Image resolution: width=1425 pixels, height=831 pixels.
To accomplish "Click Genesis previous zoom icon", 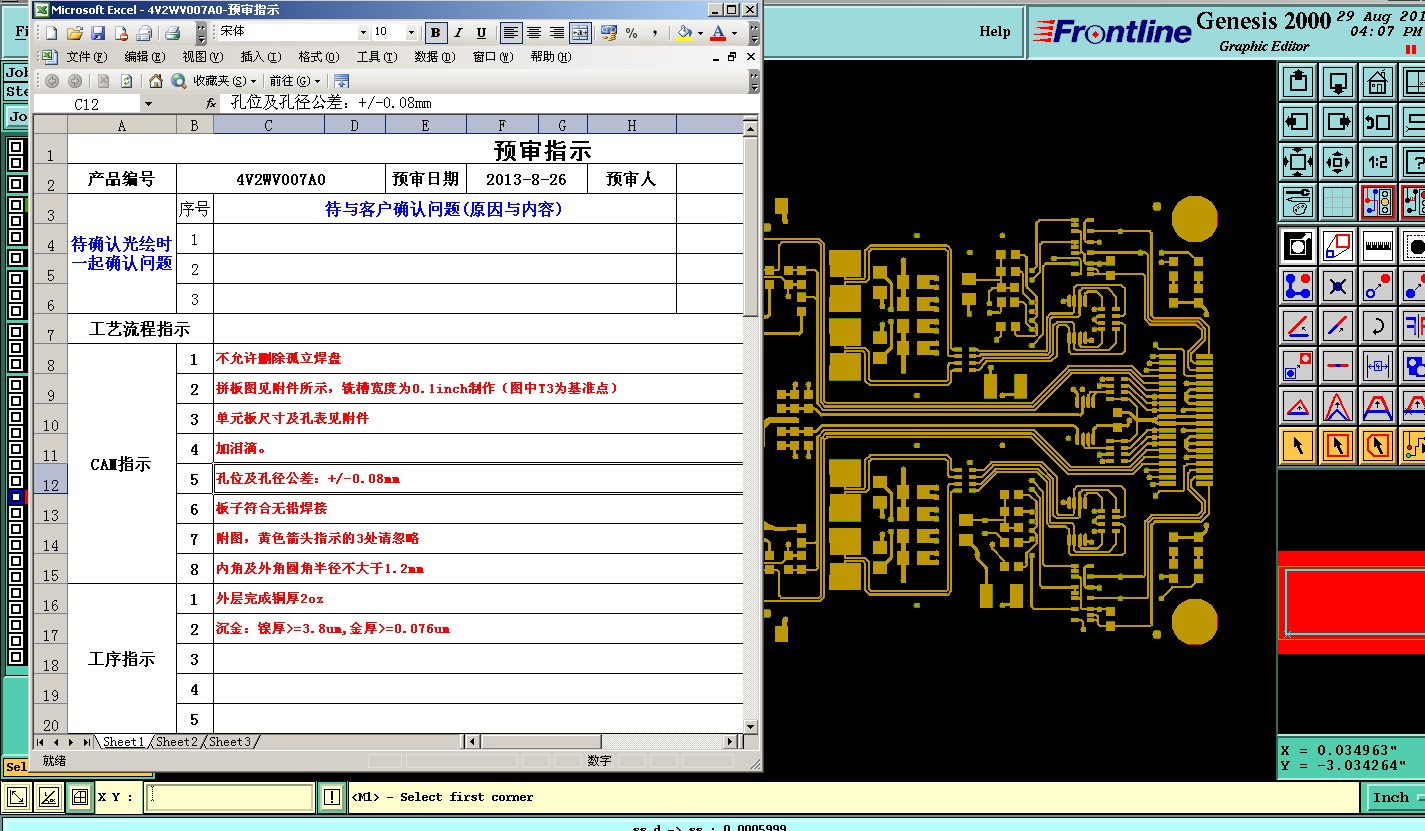I will (x=1378, y=122).
